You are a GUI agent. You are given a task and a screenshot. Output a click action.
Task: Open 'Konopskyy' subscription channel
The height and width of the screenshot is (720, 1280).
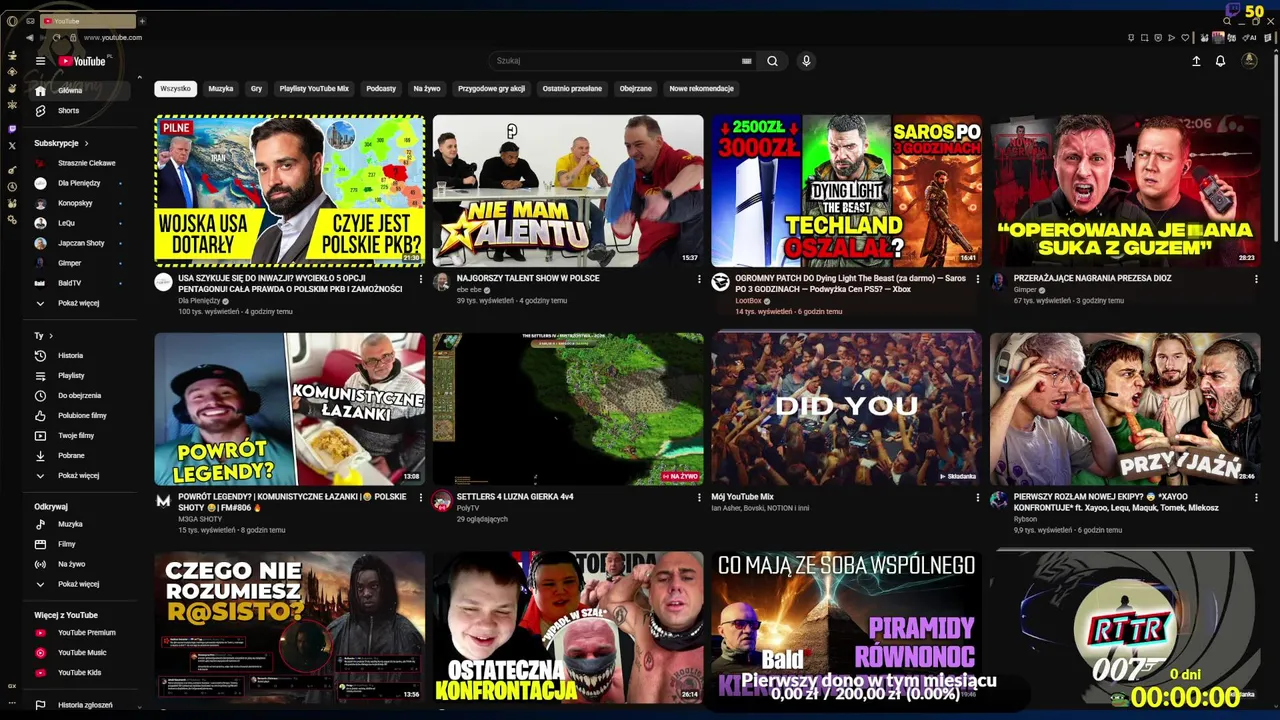[78, 203]
